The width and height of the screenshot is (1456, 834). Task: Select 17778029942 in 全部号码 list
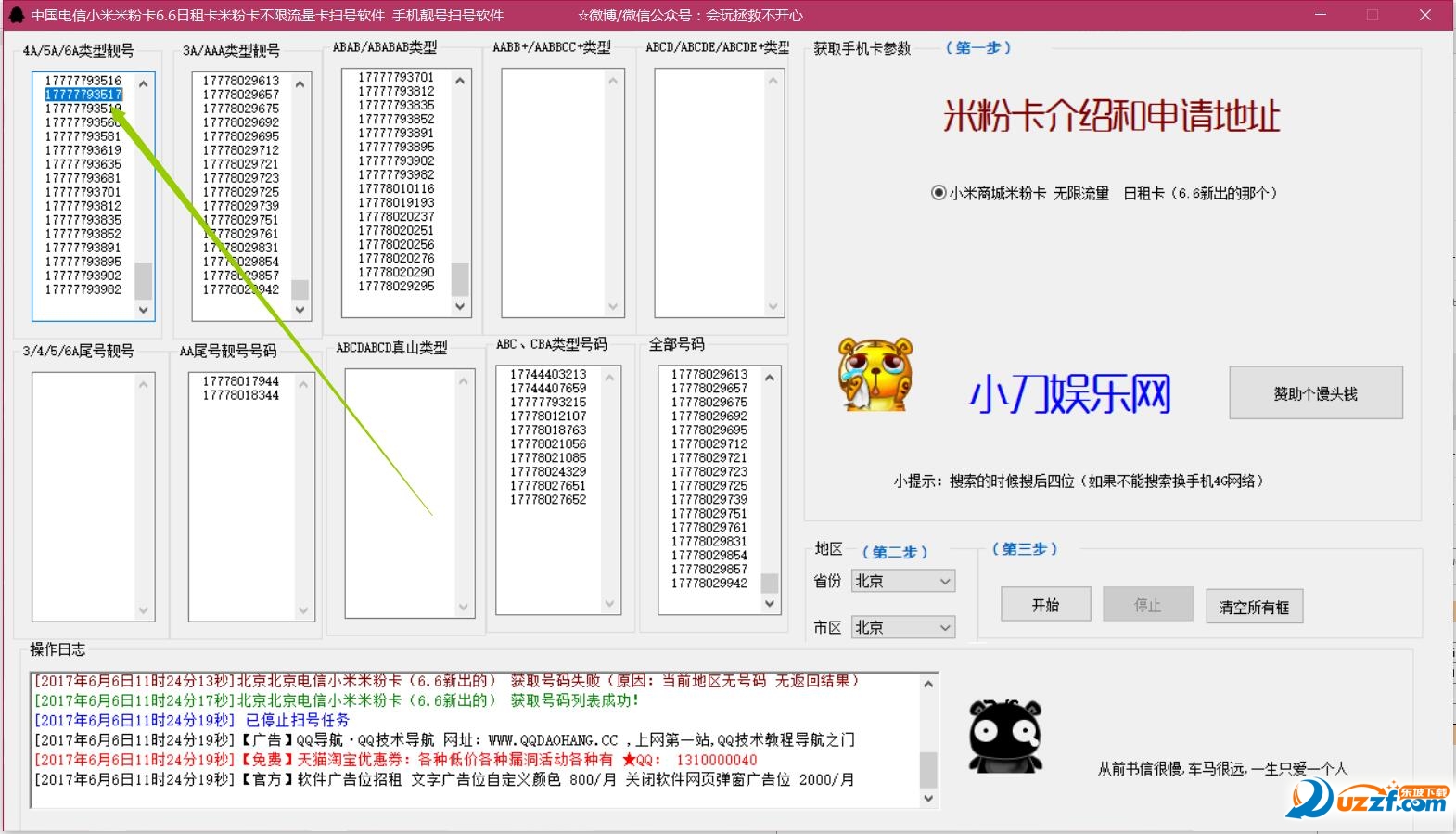[709, 584]
